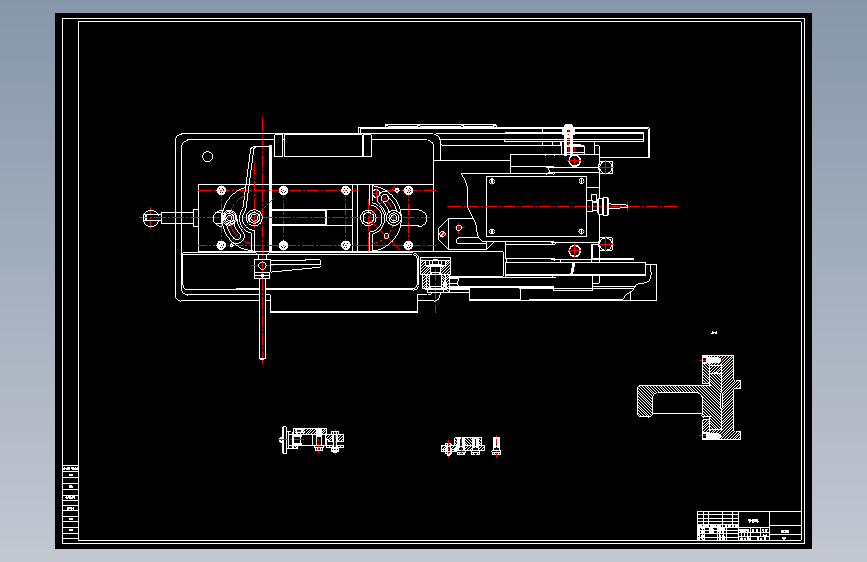Click the ball handle at the assembly's left end
Image resolution: width=867 pixels, height=562 pixels.
(x=150, y=217)
